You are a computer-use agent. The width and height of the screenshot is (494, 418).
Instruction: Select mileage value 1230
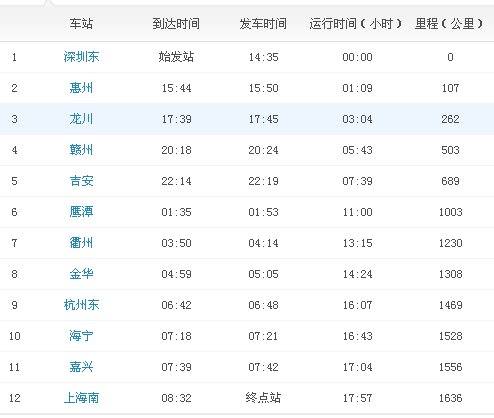click(x=450, y=243)
